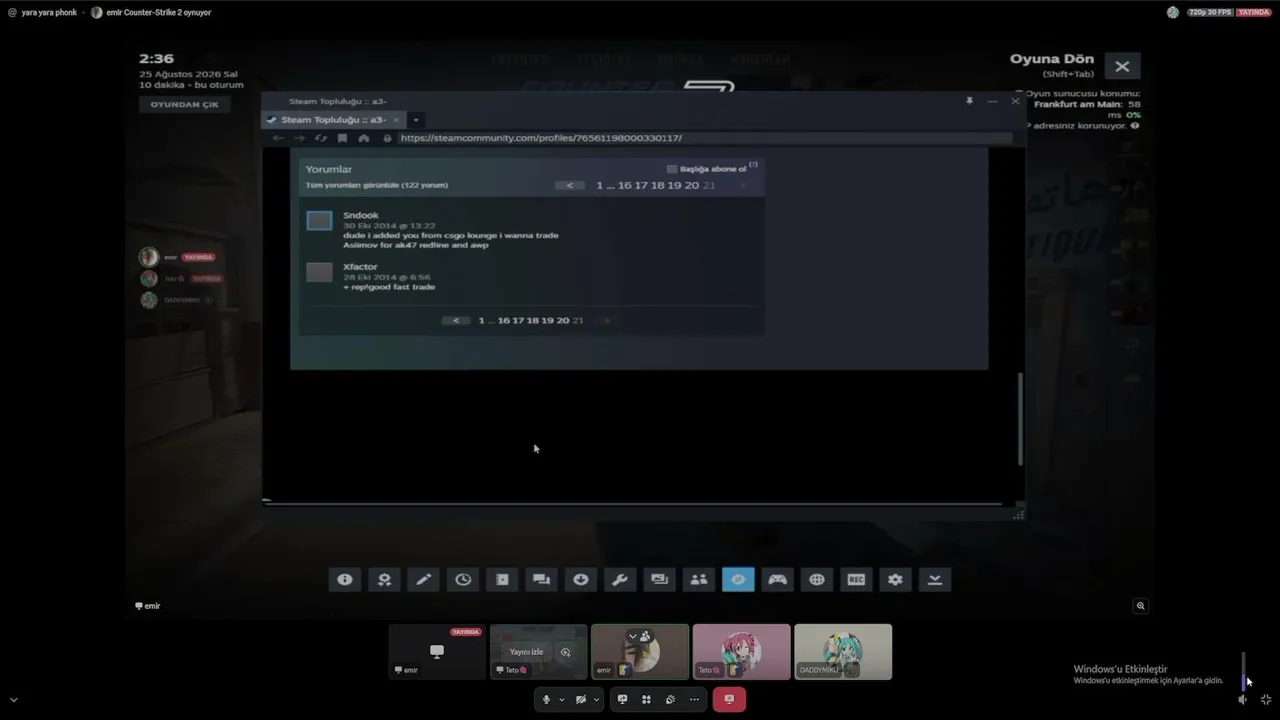The width and height of the screenshot is (1280, 720).
Task: Open comment page 20 in the top pagination
Action: 691,185
